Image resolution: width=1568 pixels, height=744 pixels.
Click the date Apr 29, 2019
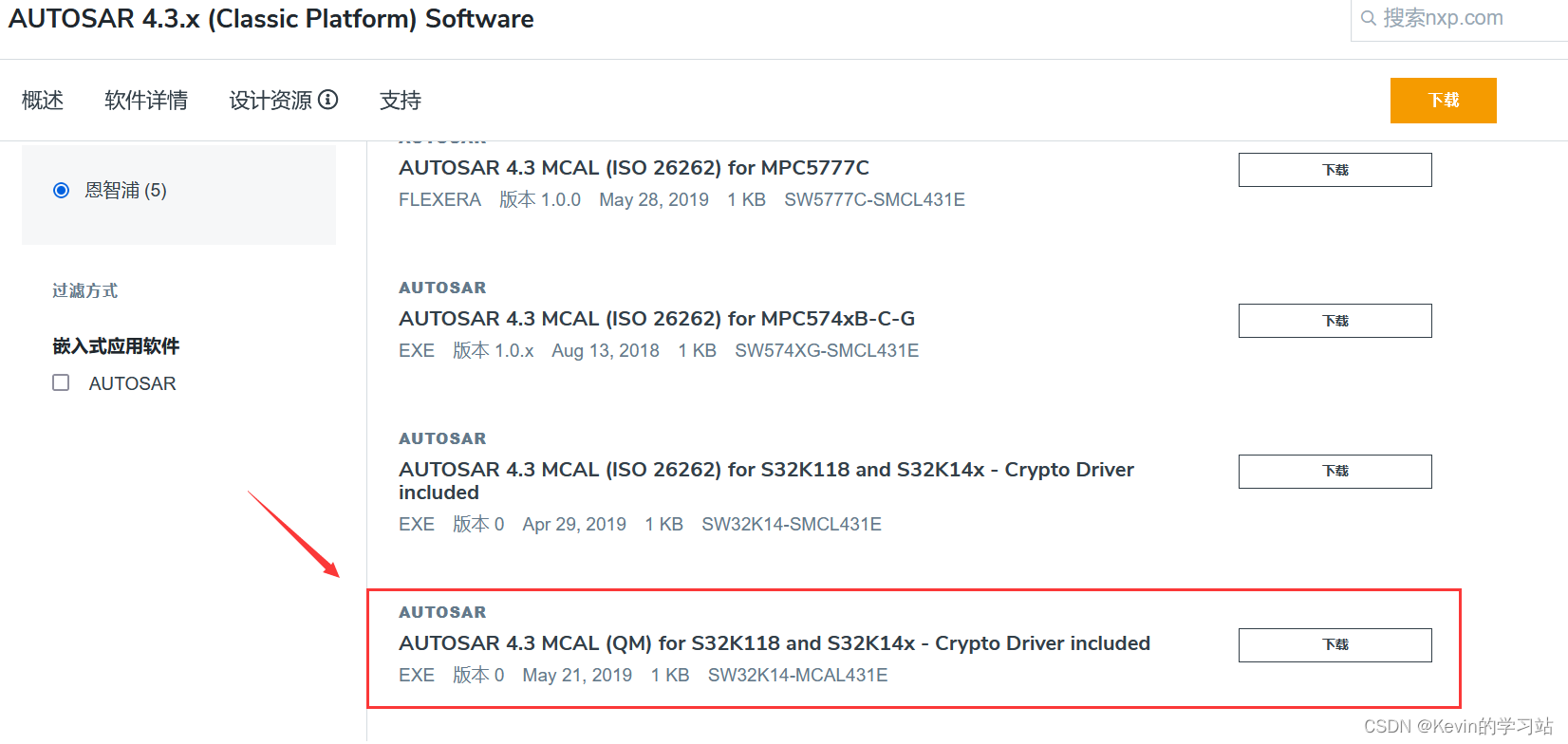574,524
